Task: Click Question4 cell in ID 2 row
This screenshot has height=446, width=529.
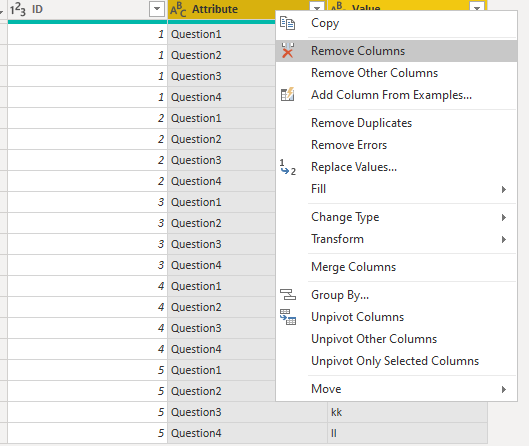Action: (x=222, y=181)
